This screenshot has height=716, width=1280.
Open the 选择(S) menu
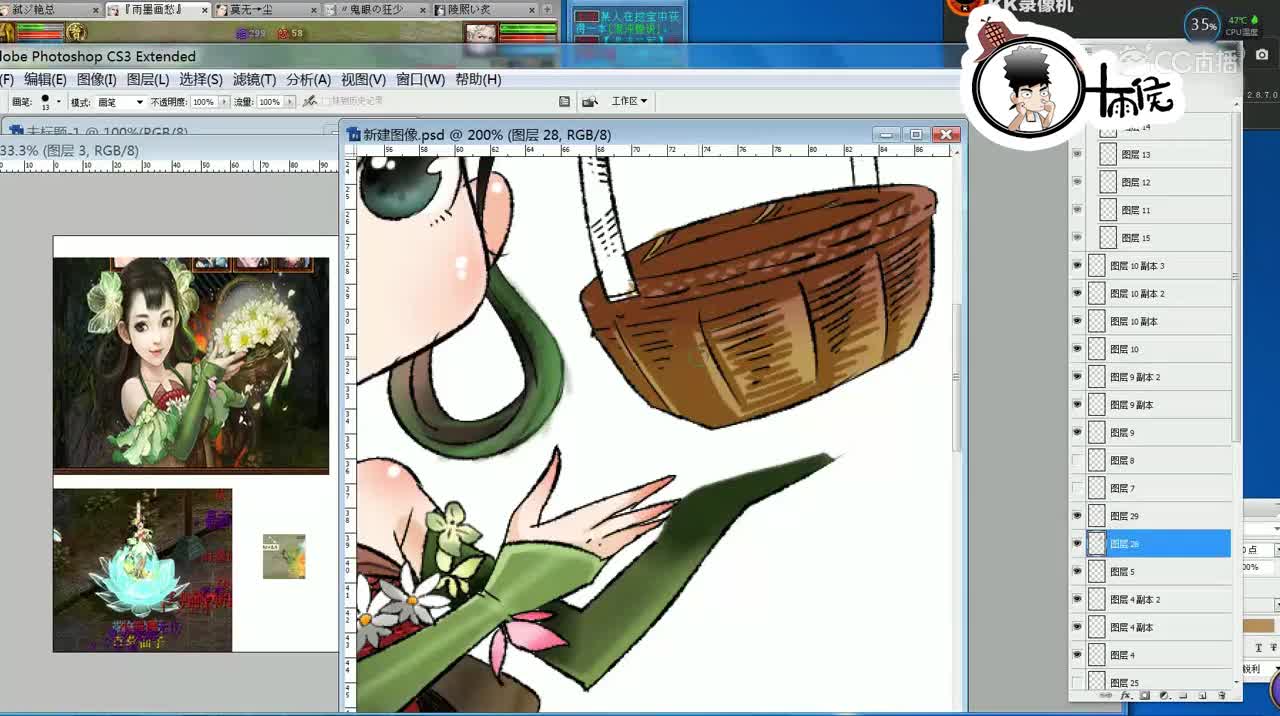(201, 79)
